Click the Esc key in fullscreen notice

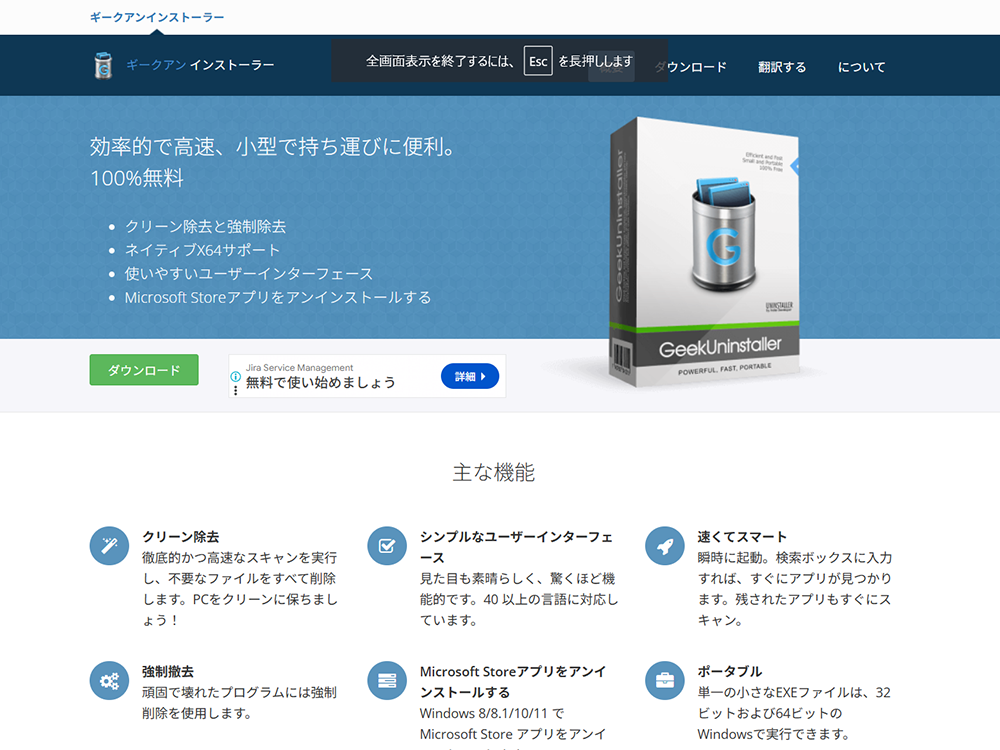pyautogui.click(x=538, y=61)
